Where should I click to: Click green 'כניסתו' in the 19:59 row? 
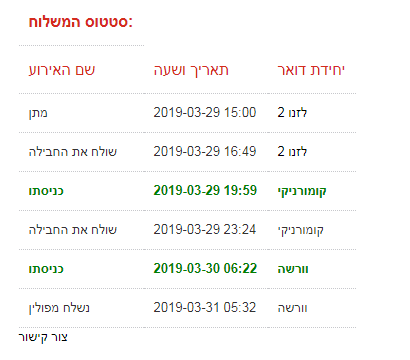pos(46,191)
